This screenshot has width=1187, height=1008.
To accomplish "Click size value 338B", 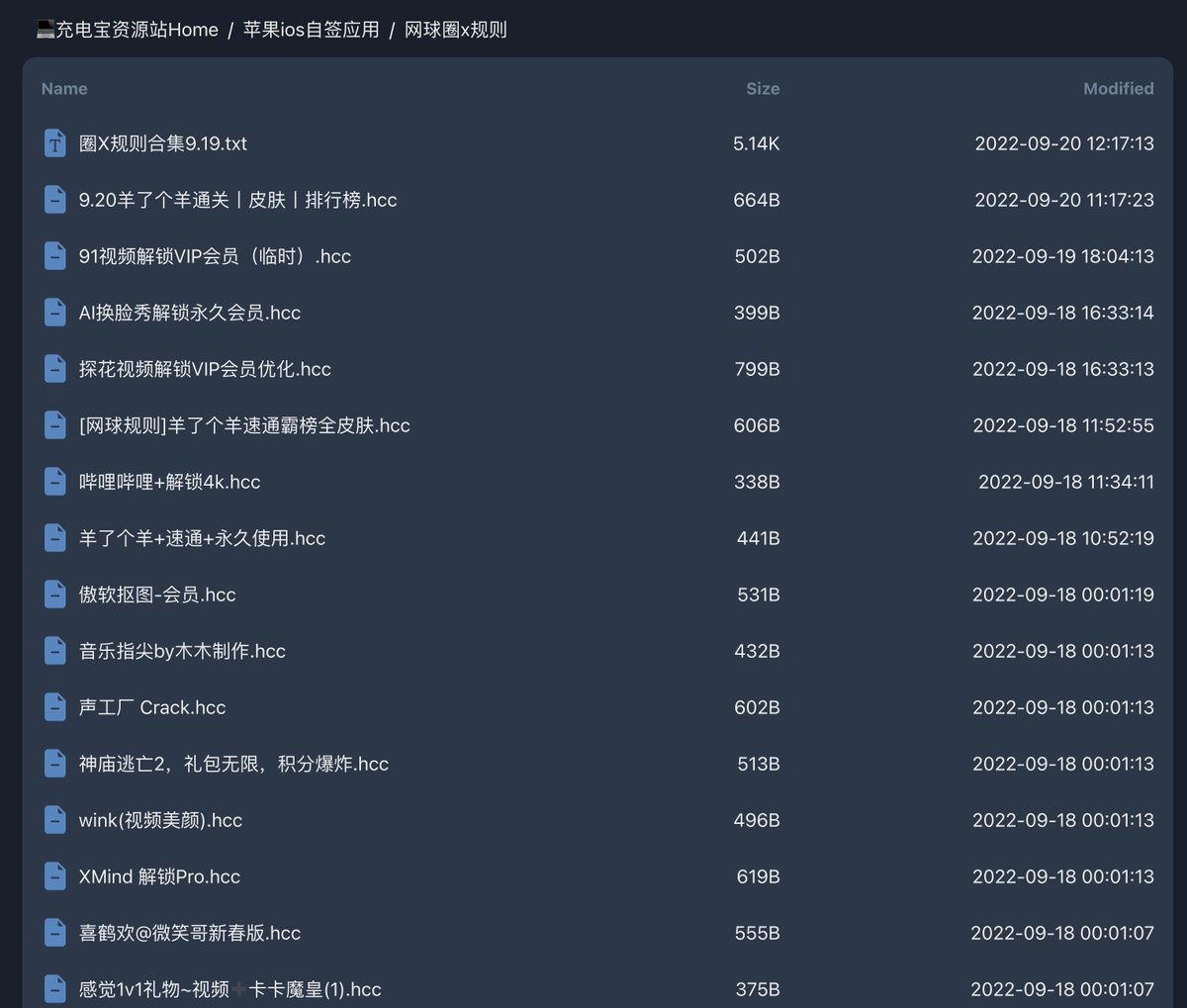I will click(x=757, y=482).
